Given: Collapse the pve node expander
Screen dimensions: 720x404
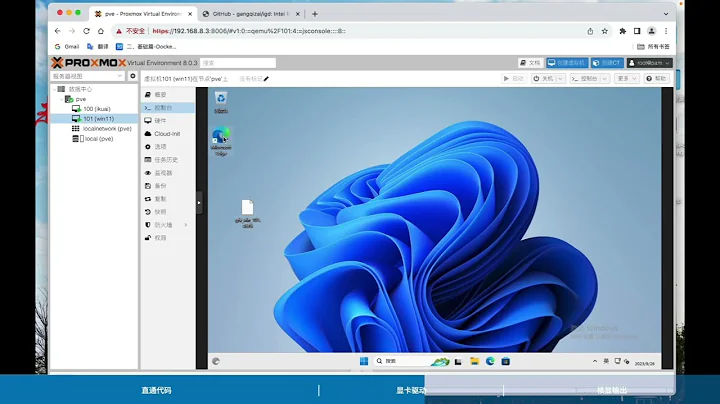Looking at the screenshot, I should click(61, 99).
